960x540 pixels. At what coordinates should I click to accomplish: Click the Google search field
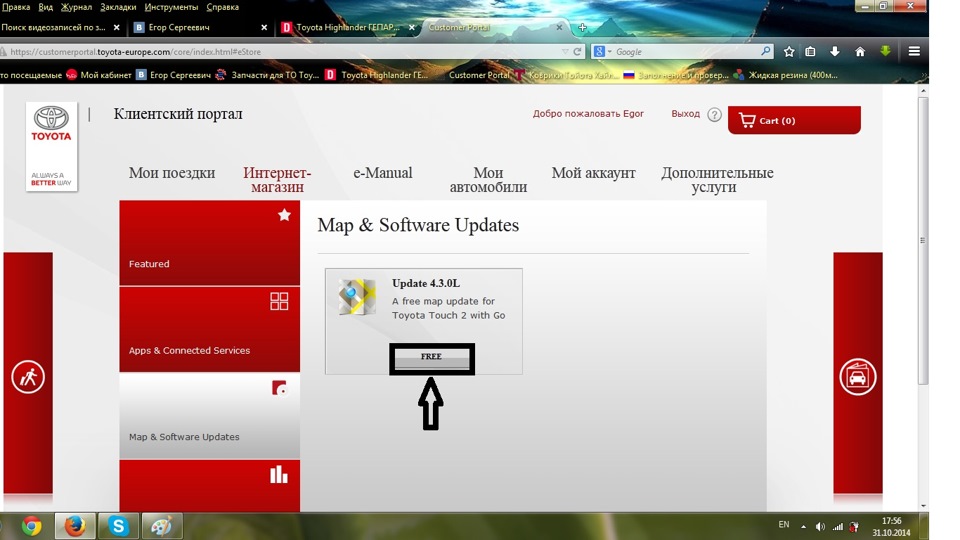[x=684, y=52]
